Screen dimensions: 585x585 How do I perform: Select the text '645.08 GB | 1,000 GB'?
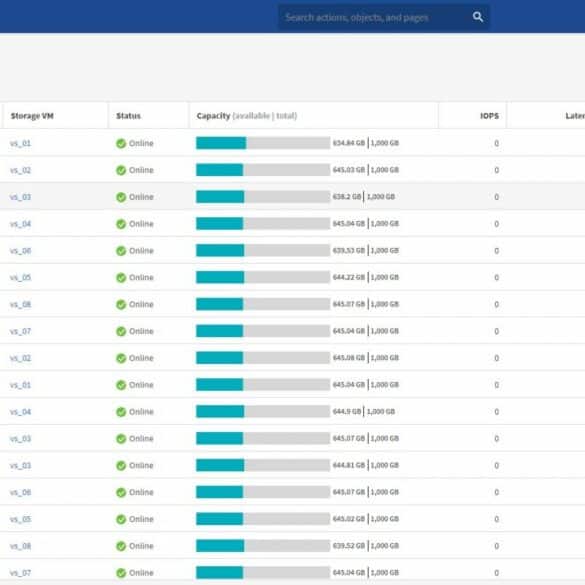(x=366, y=358)
